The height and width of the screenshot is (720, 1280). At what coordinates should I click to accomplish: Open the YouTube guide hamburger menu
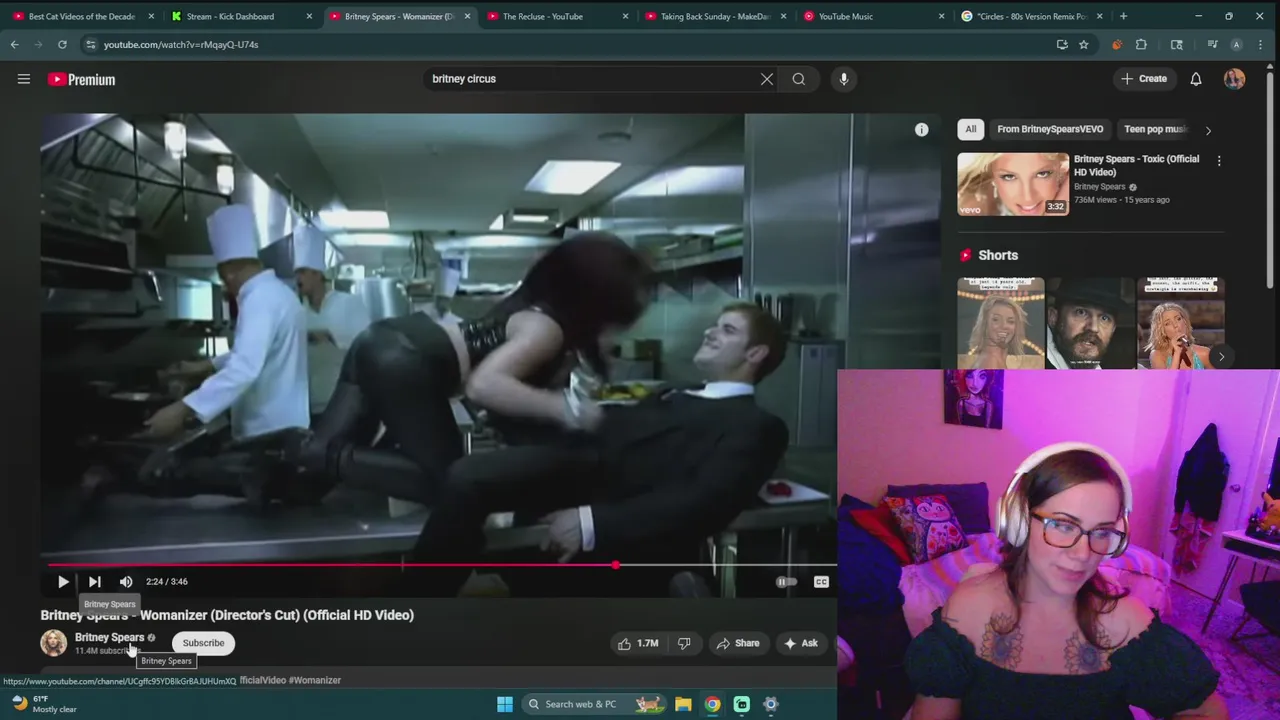pyautogui.click(x=24, y=79)
